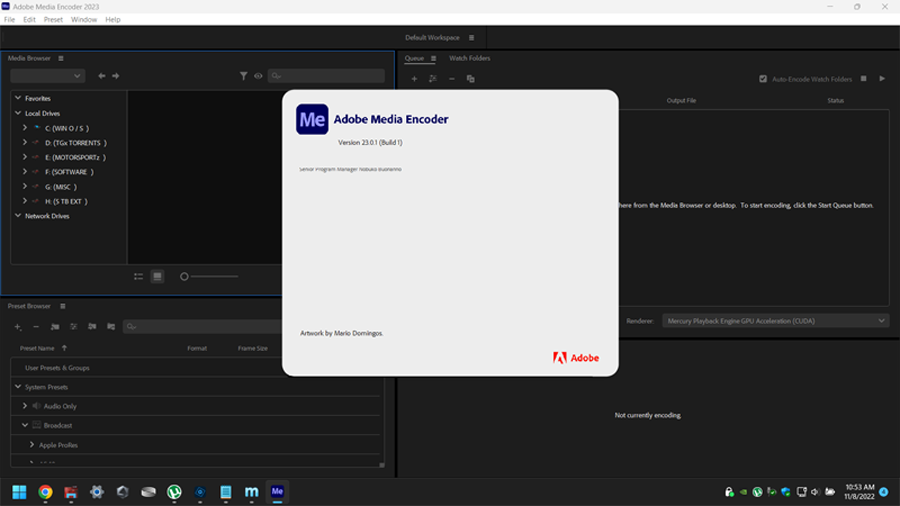Open the Media Browser file type filter
This screenshot has width=900, height=506.
click(243, 76)
